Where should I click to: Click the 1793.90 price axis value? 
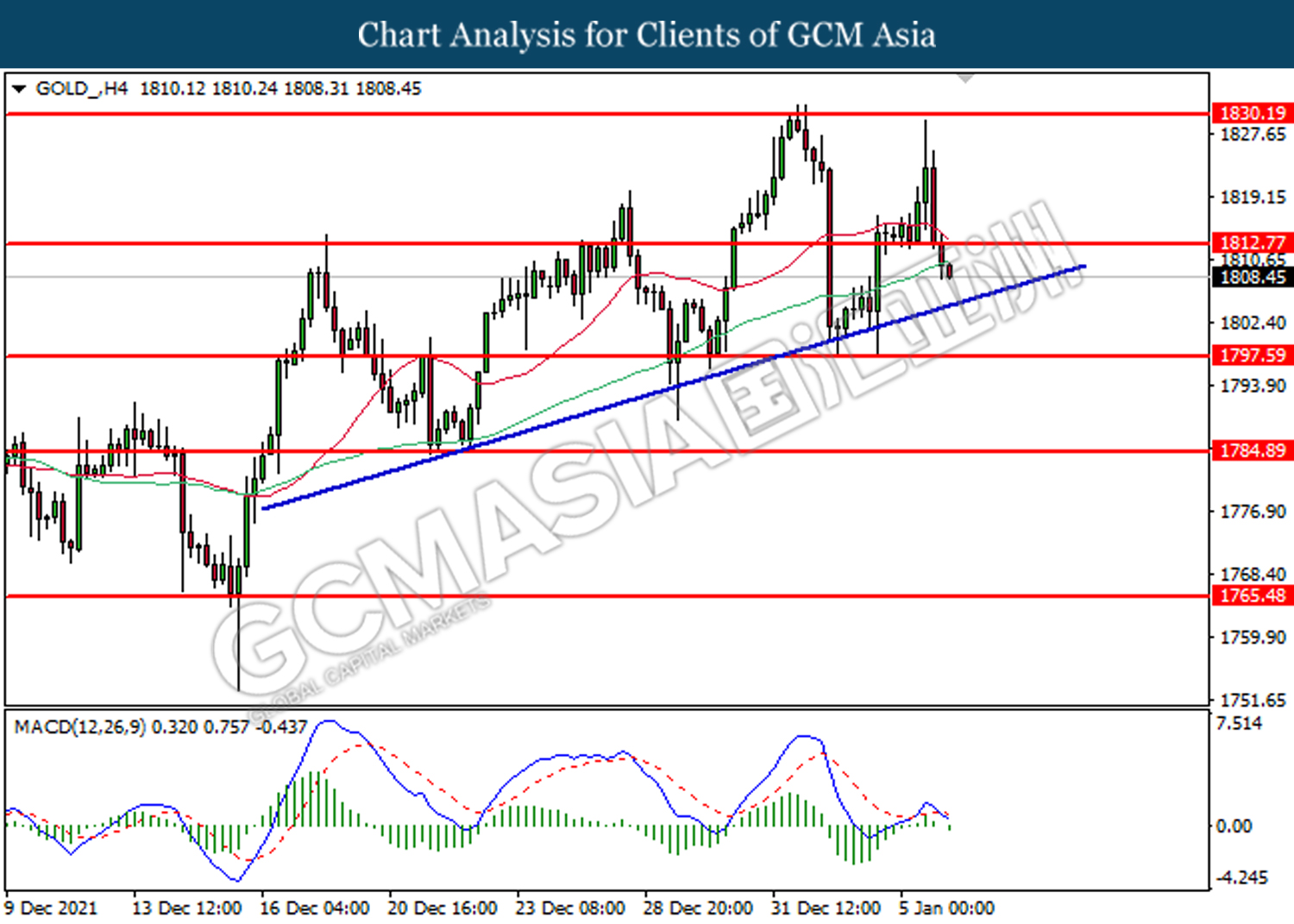coord(1253,386)
